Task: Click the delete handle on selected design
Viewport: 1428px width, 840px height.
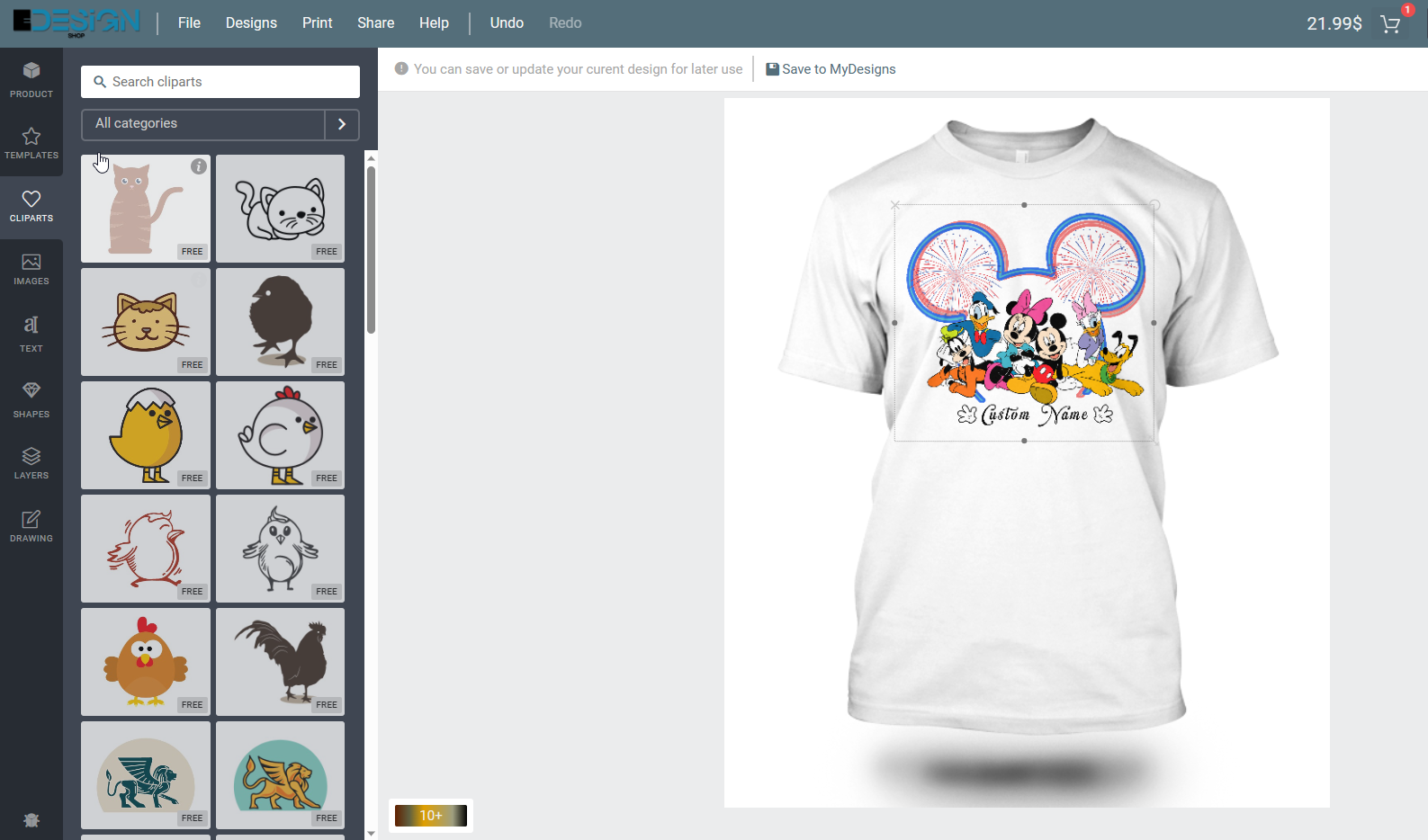Action: (x=894, y=205)
